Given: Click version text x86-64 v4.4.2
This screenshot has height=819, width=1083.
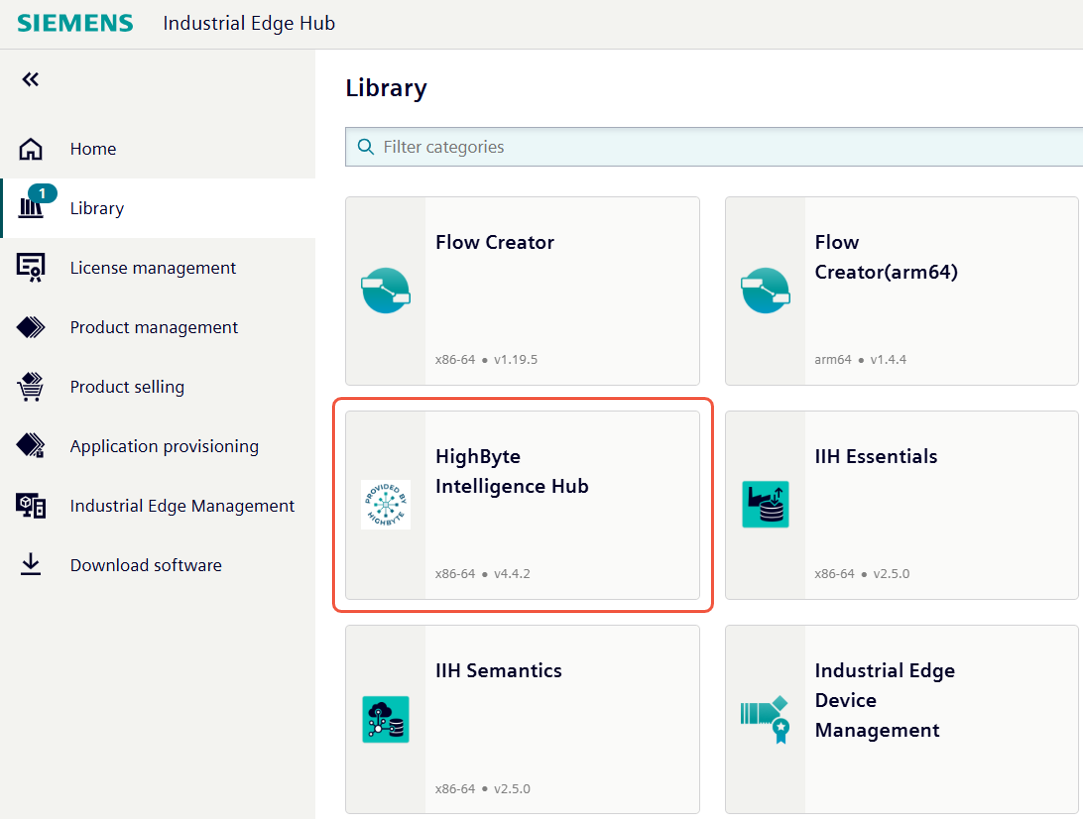Looking at the screenshot, I should (483, 574).
